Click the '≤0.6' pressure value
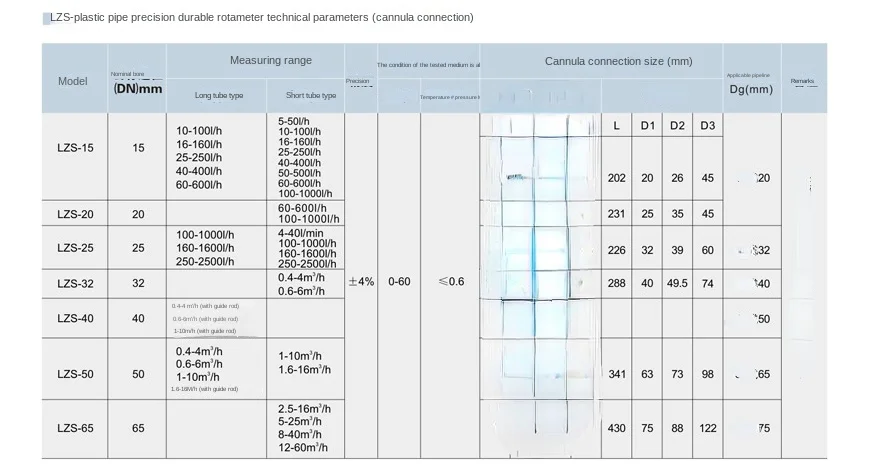Viewport: 869px width, 471px height. (x=451, y=281)
